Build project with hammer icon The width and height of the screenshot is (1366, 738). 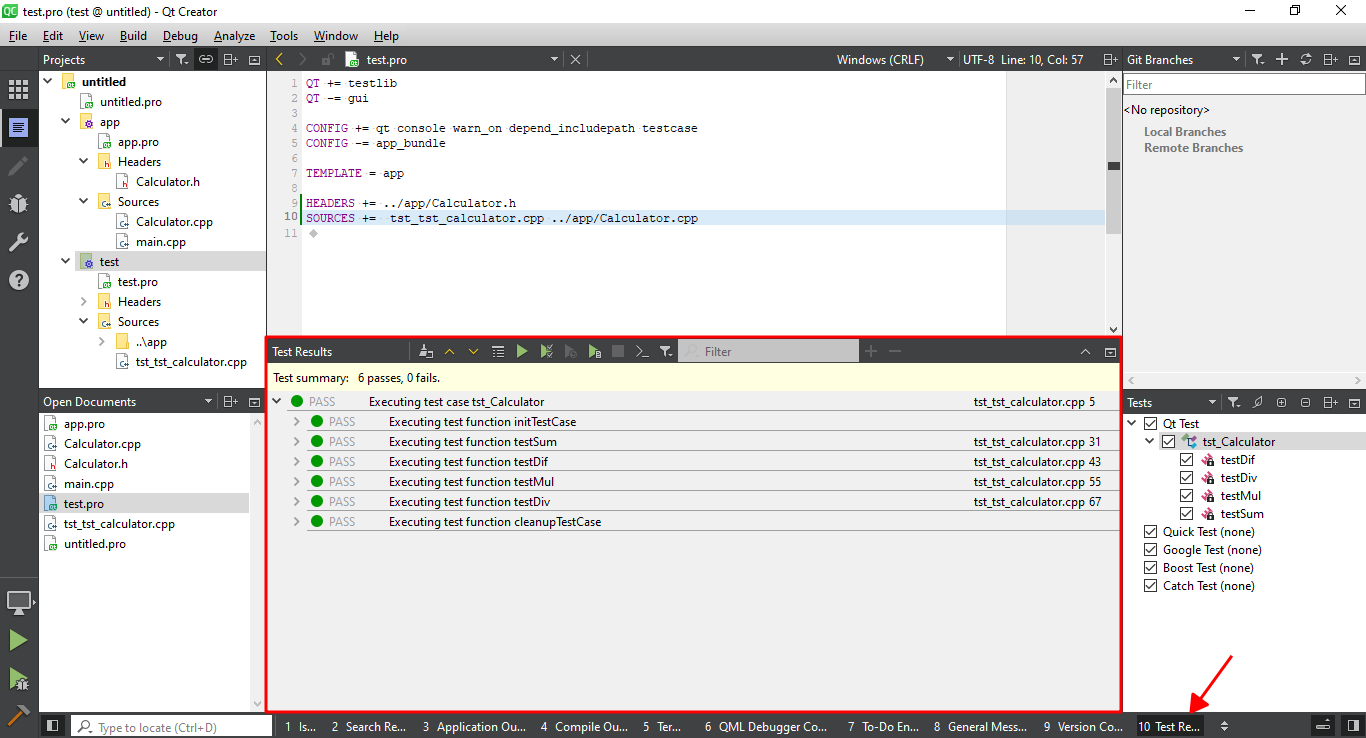[x=18, y=715]
